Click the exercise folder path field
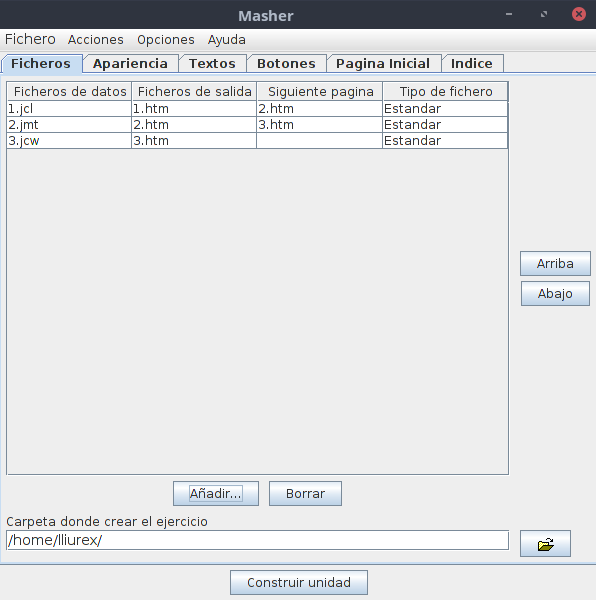The image size is (596, 600). 257,540
